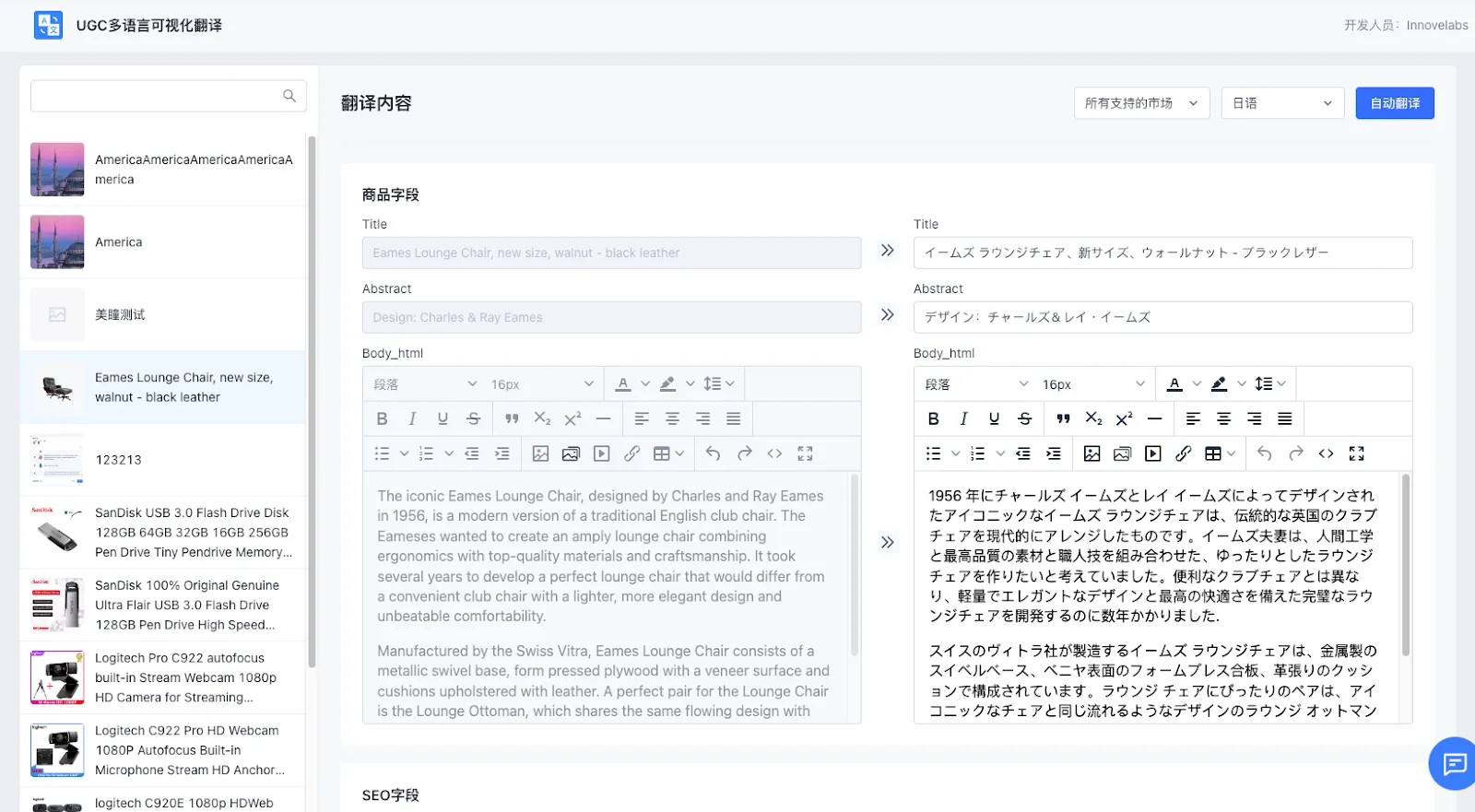Apply highlight color marker in Japanese editor

[x=1220, y=384]
